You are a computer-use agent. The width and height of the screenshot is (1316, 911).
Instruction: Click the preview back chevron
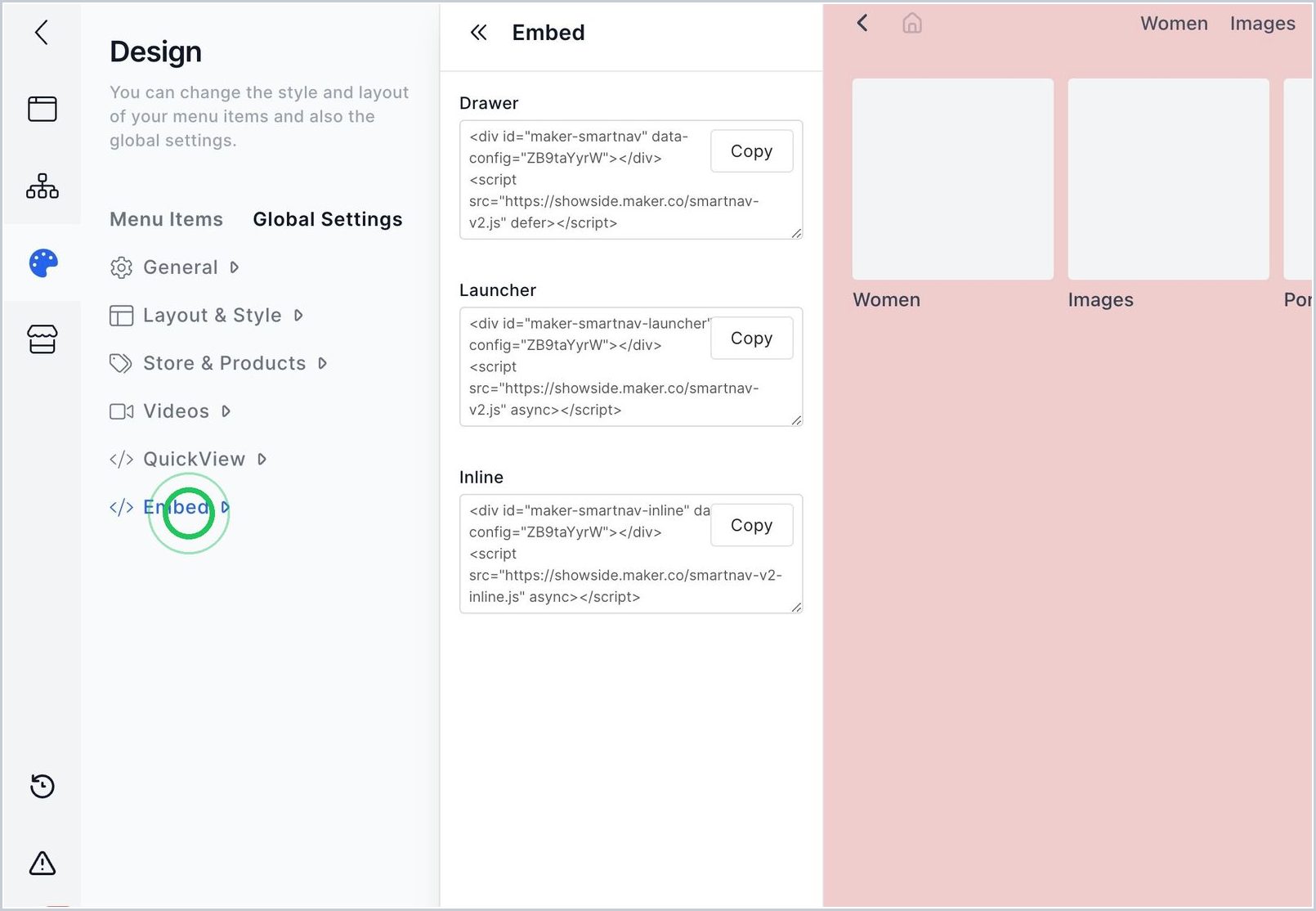862,23
